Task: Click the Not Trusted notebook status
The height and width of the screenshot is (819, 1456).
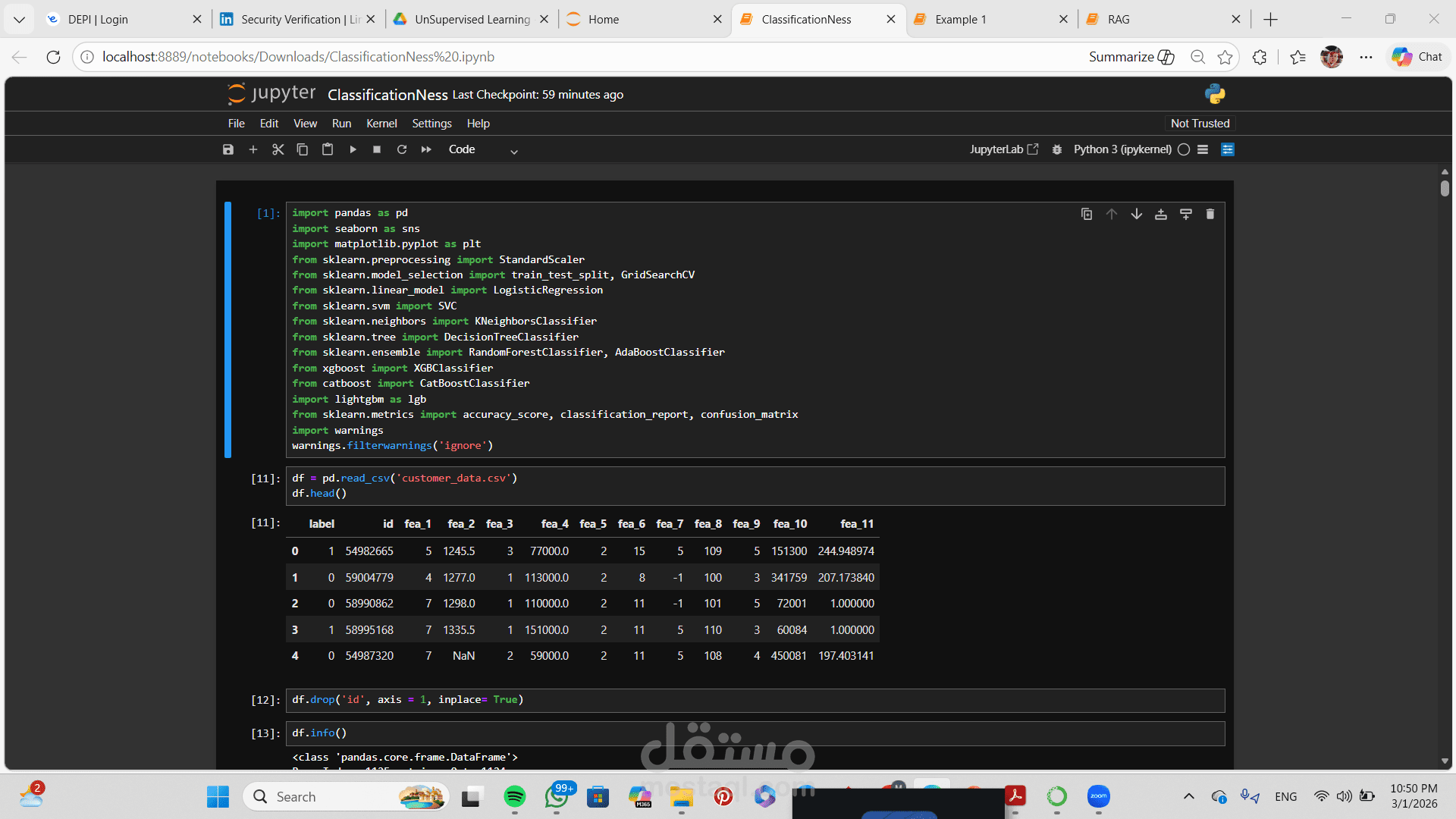Action: point(1200,124)
